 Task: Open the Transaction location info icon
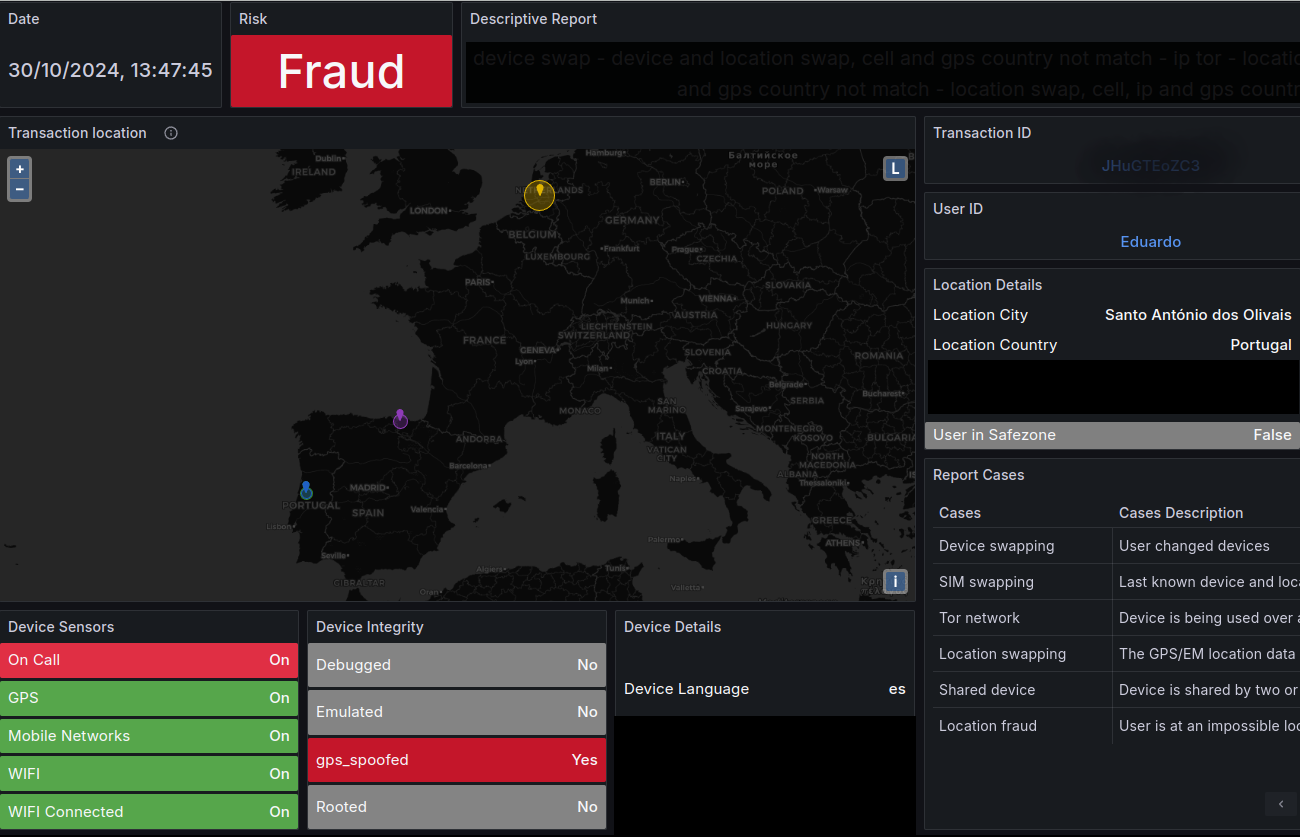pos(170,132)
